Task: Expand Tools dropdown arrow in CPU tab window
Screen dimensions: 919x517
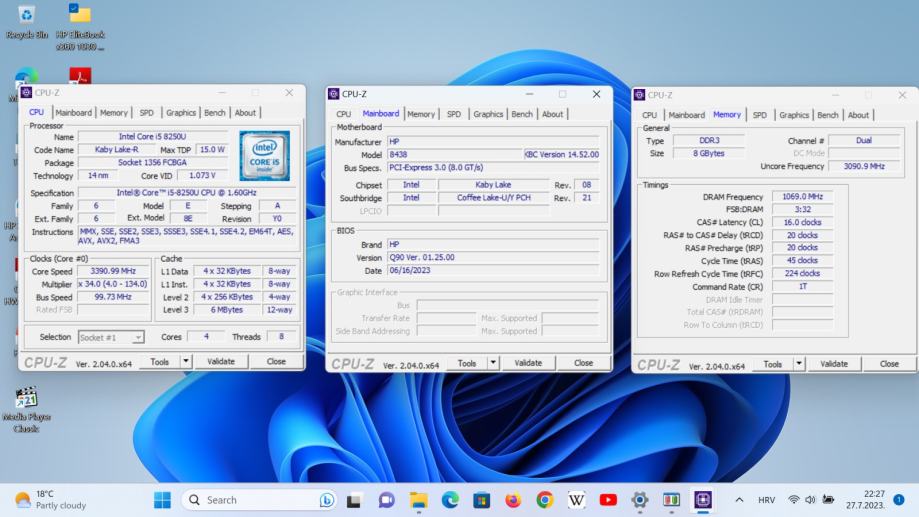Action: click(187, 362)
